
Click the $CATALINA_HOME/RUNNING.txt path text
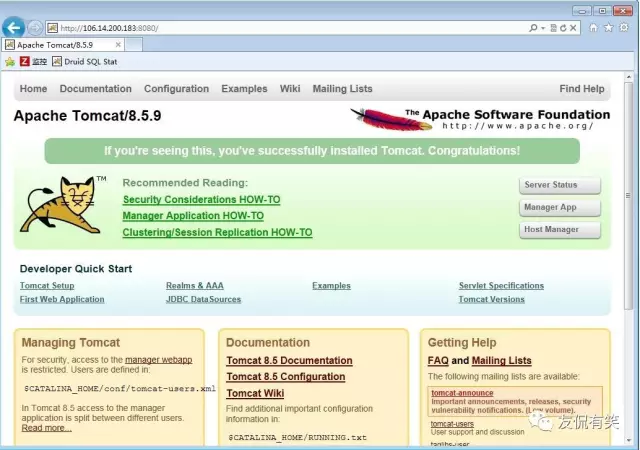pos(297,437)
